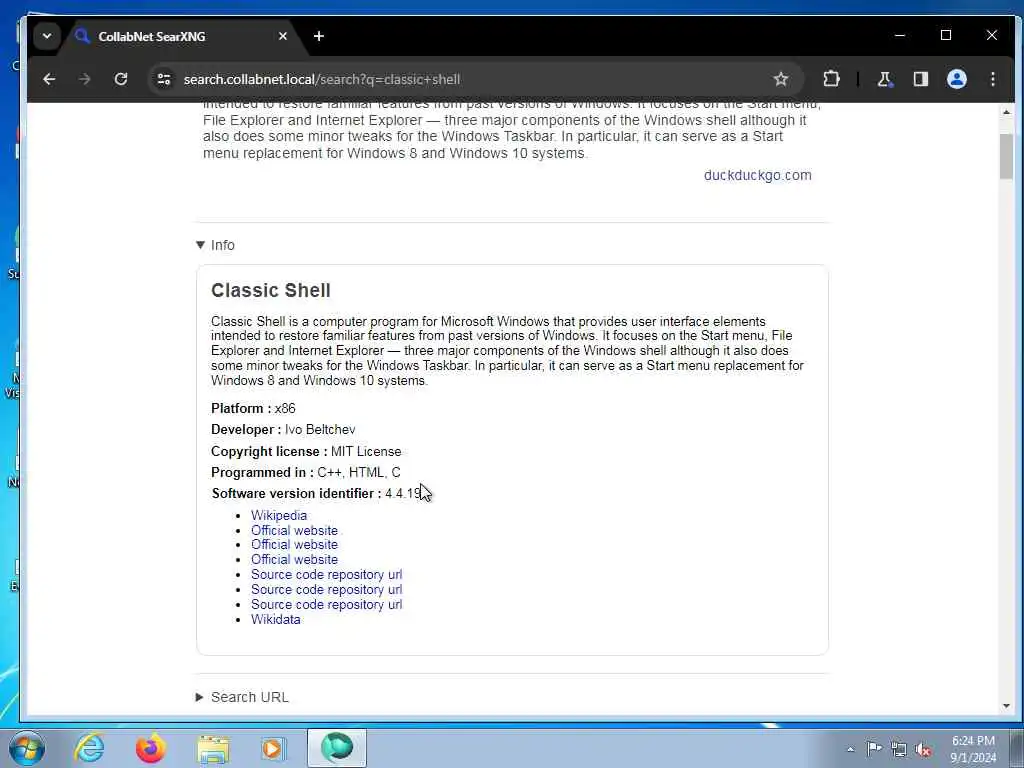Click the scrollbar down arrow

click(1006, 706)
